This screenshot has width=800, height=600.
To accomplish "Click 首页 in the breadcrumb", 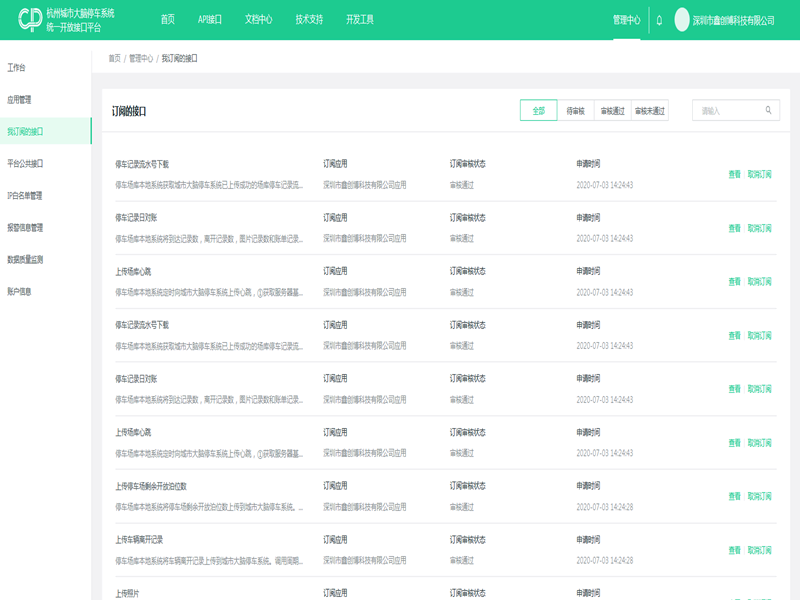I will click(114, 59).
